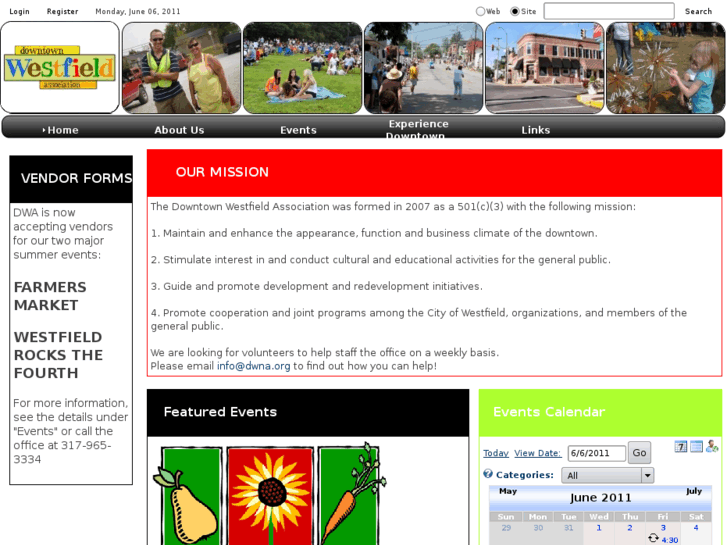Screen dimensions: 727x545
Task: Click the Categories help question-mark icon
Action: pyautogui.click(x=488, y=474)
